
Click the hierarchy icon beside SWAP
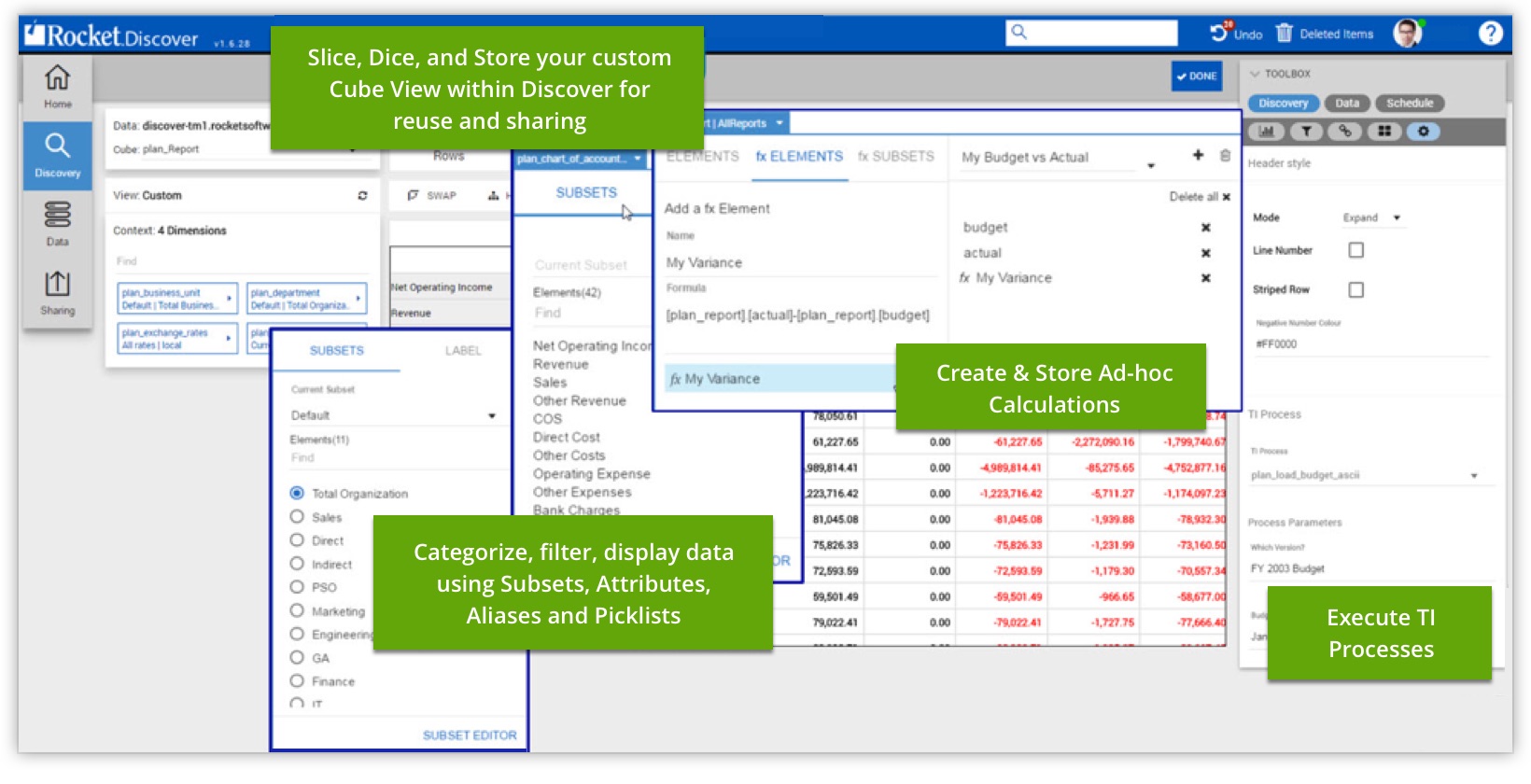click(x=493, y=195)
